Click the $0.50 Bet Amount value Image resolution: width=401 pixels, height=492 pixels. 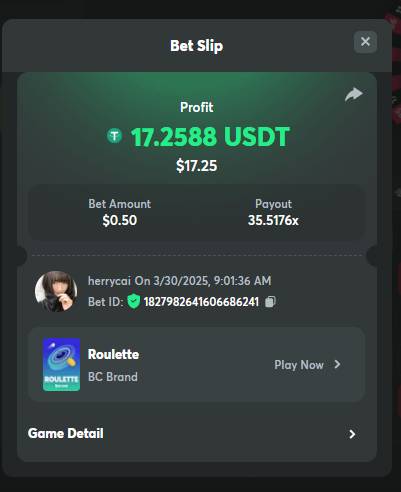120,220
